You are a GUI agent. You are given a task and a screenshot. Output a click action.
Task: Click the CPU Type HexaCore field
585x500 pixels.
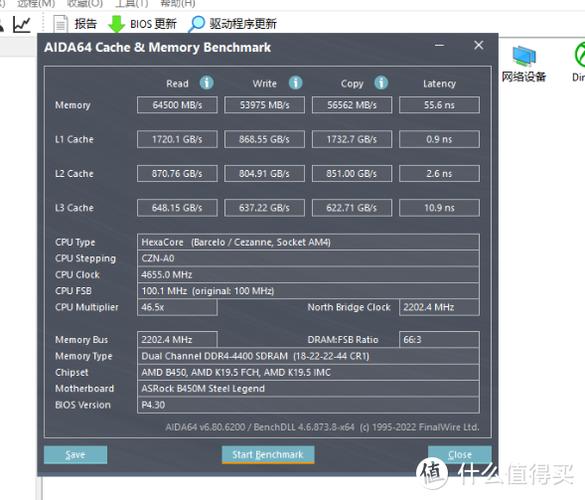tap(308, 242)
